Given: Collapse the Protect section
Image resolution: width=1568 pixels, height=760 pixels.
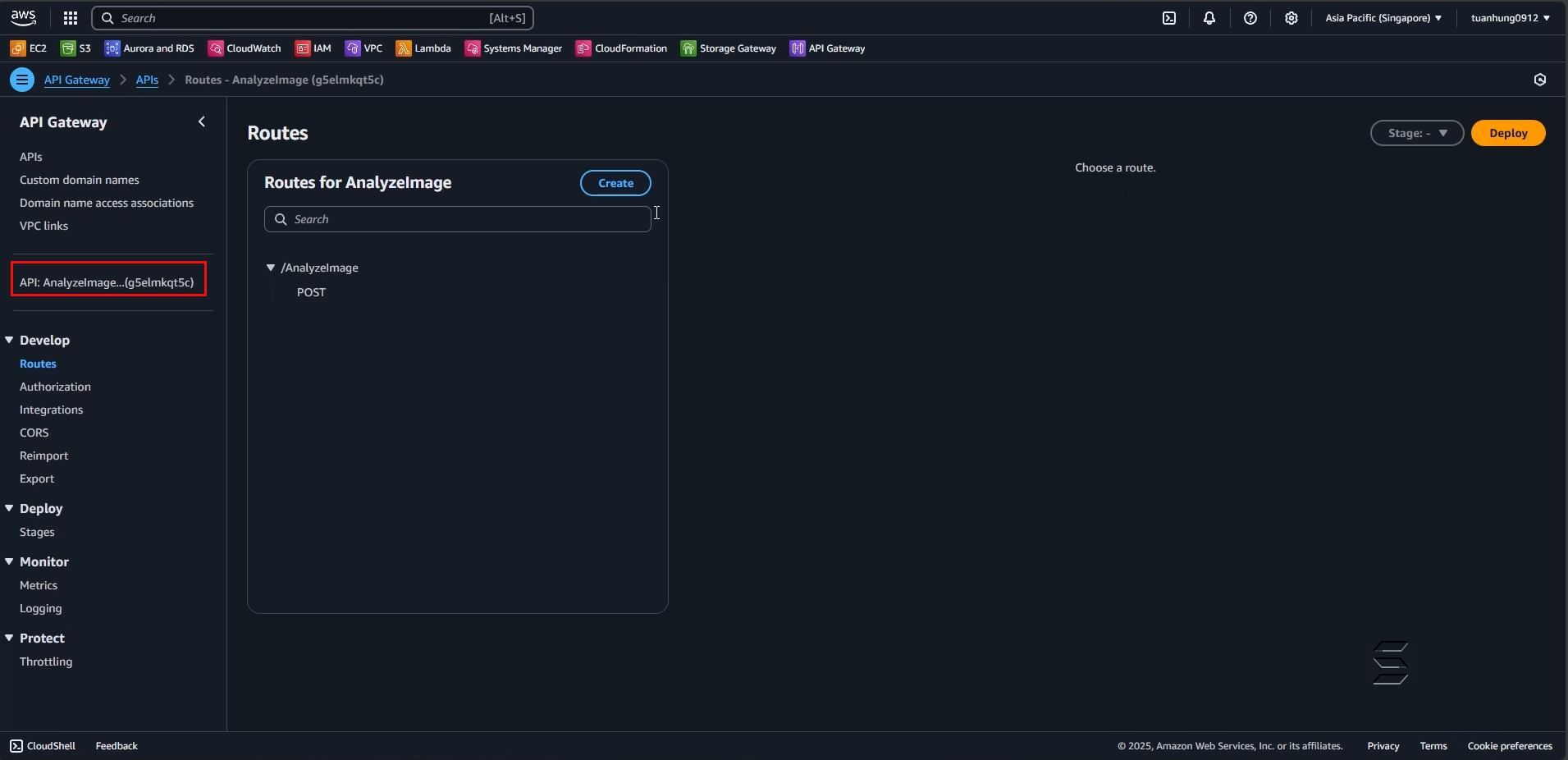Looking at the screenshot, I should pyautogui.click(x=9, y=638).
